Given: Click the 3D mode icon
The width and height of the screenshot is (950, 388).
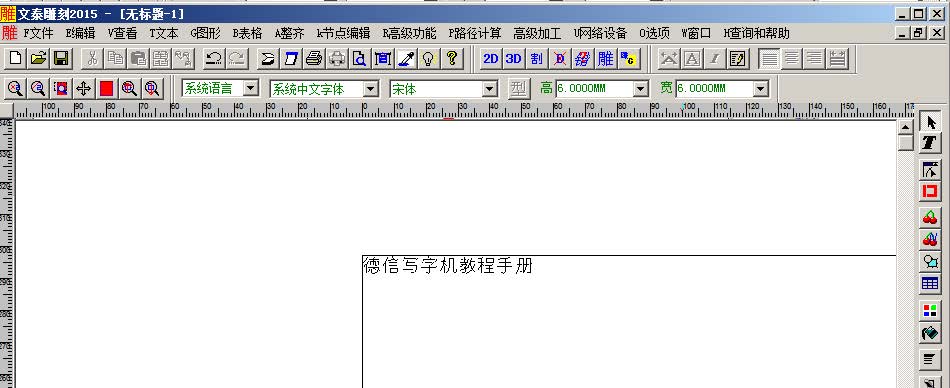Looking at the screenshot, I should click(513, 58).
